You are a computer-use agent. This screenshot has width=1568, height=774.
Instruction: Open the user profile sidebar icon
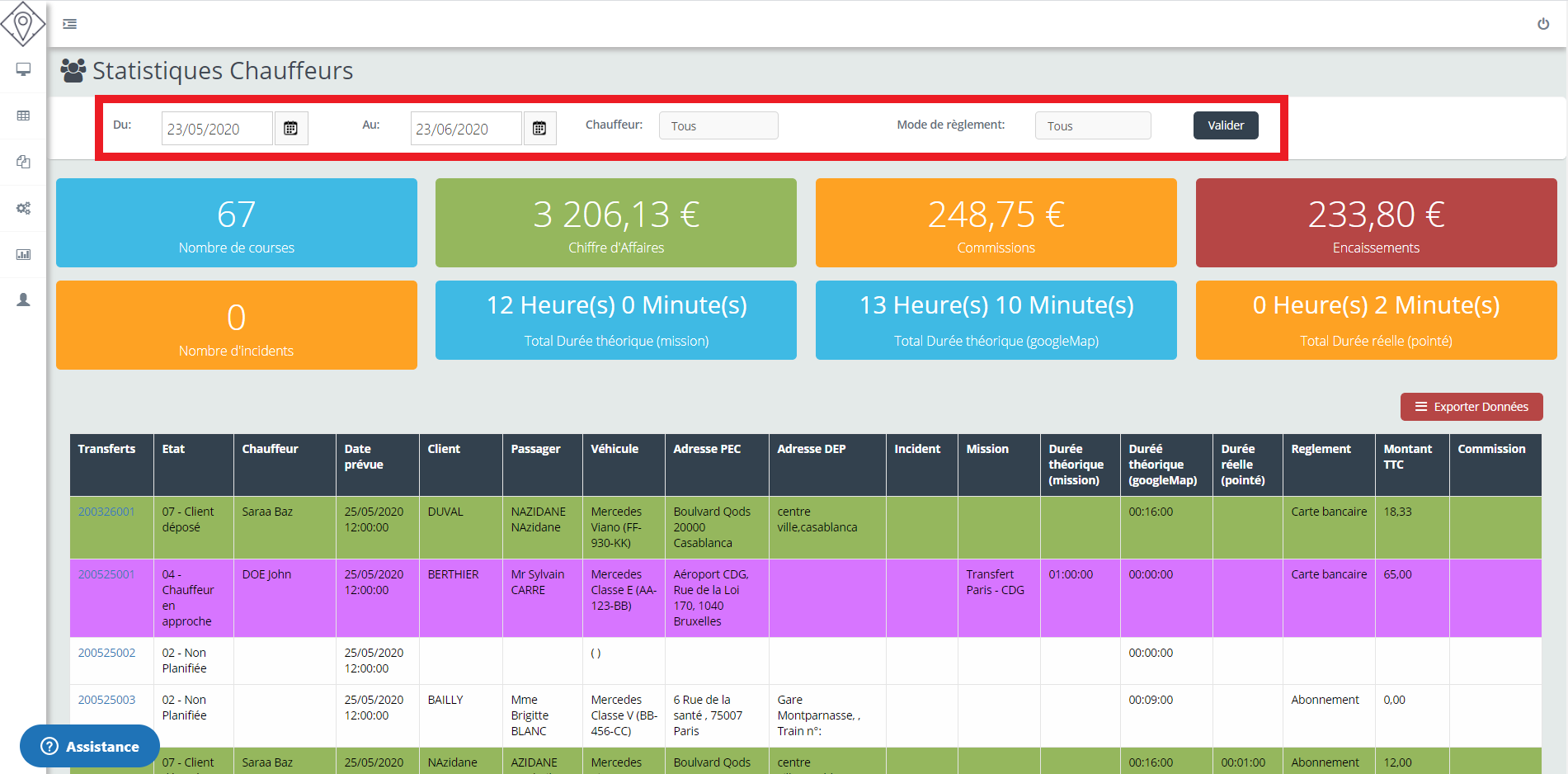(23, 300)
